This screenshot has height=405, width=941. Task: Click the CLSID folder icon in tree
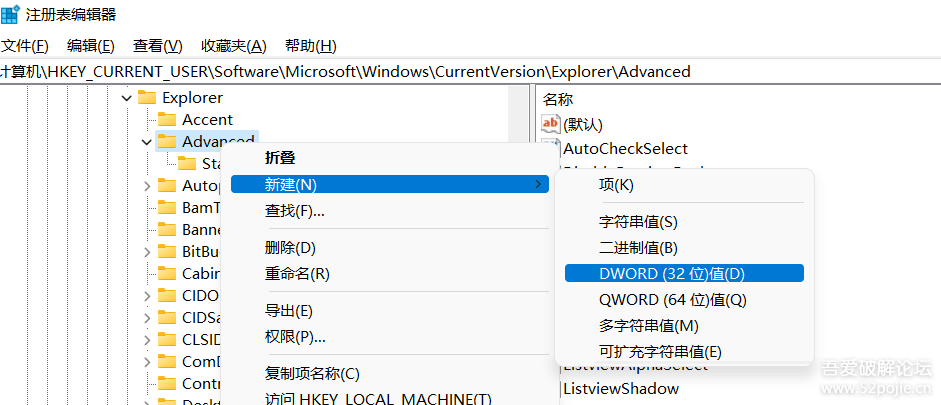click(167, 340)
